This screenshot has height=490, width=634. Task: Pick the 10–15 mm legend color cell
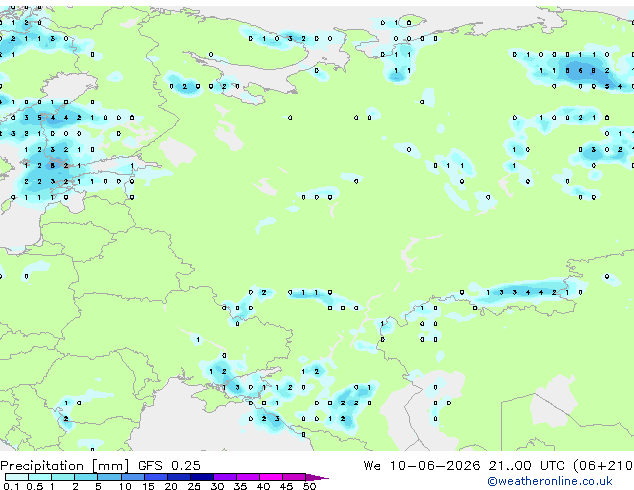click(x=133, y=477)
